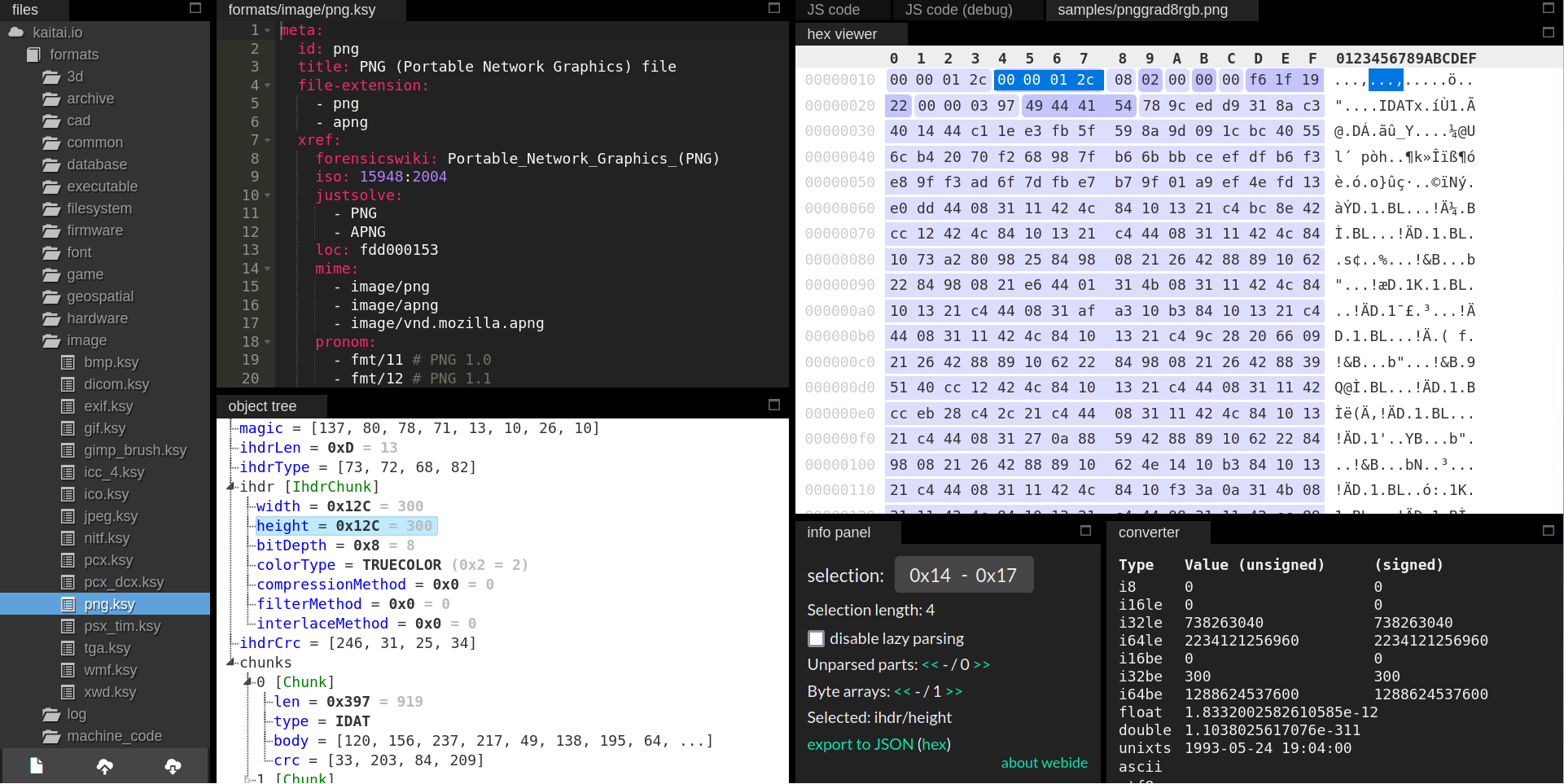
Task: Toggle disable lazy parsing checkbox
Action: tap(816, 638)
